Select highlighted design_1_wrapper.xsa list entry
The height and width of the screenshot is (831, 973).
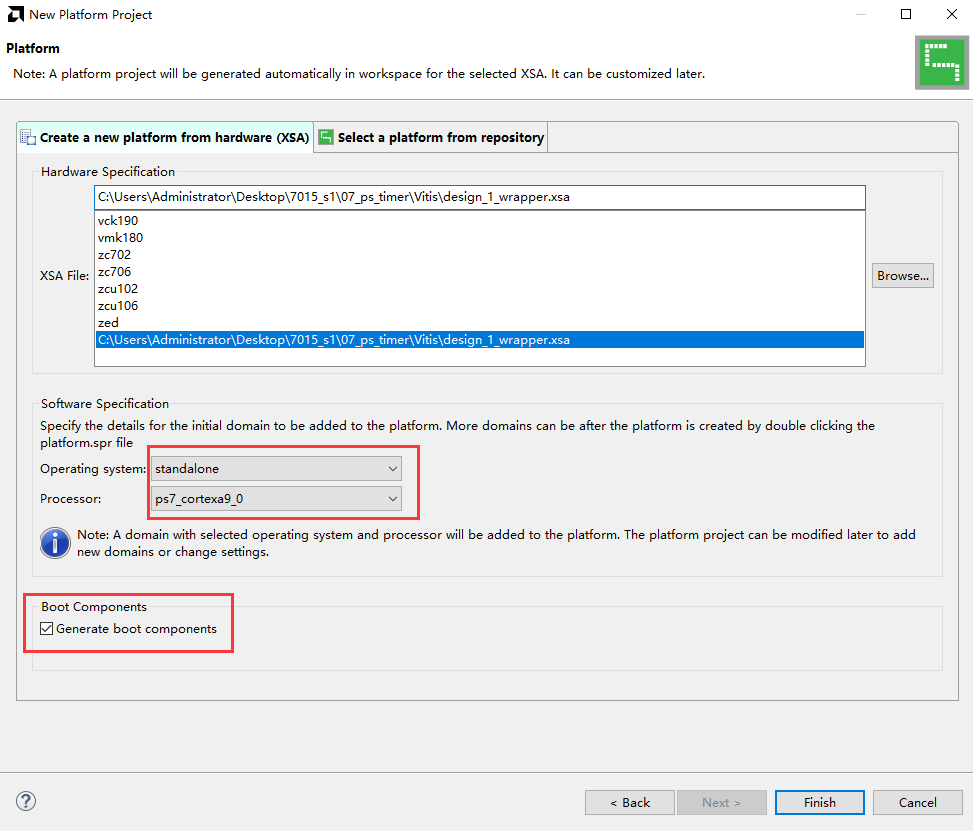click(480, 339)
